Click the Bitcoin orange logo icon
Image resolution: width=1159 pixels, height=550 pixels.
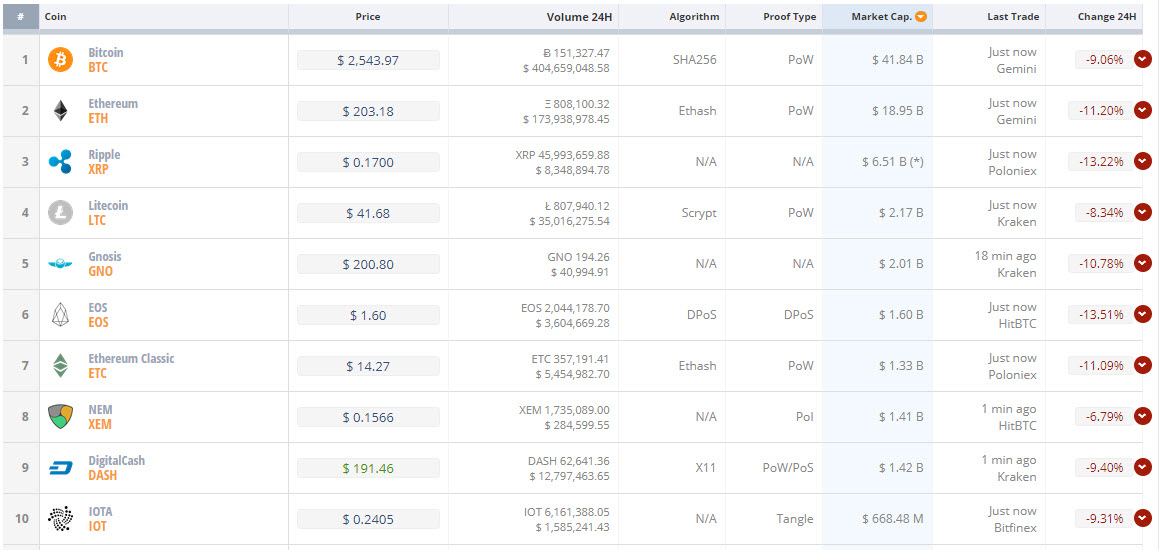coord(61,60)
